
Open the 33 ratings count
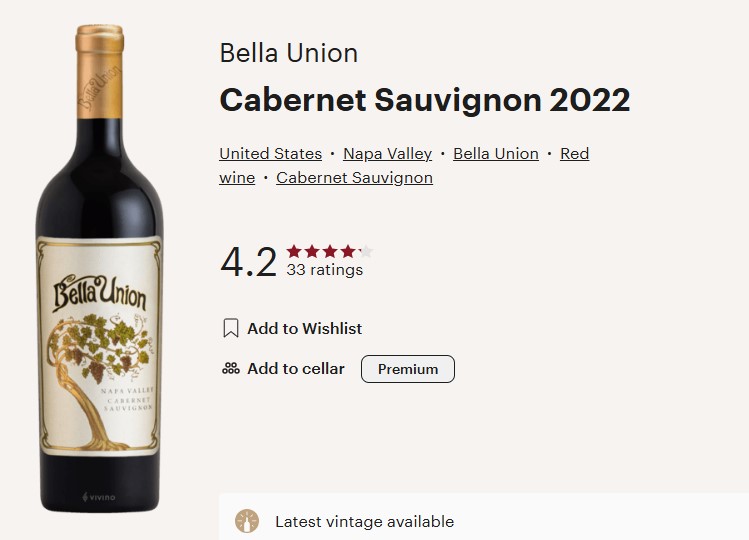coord(325,270)
